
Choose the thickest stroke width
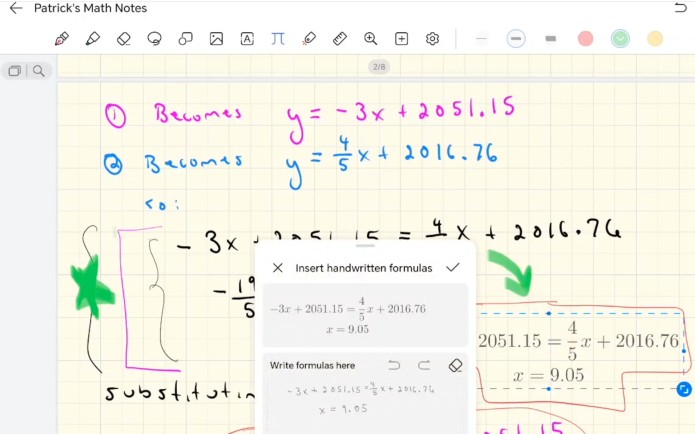coord(551,39)
